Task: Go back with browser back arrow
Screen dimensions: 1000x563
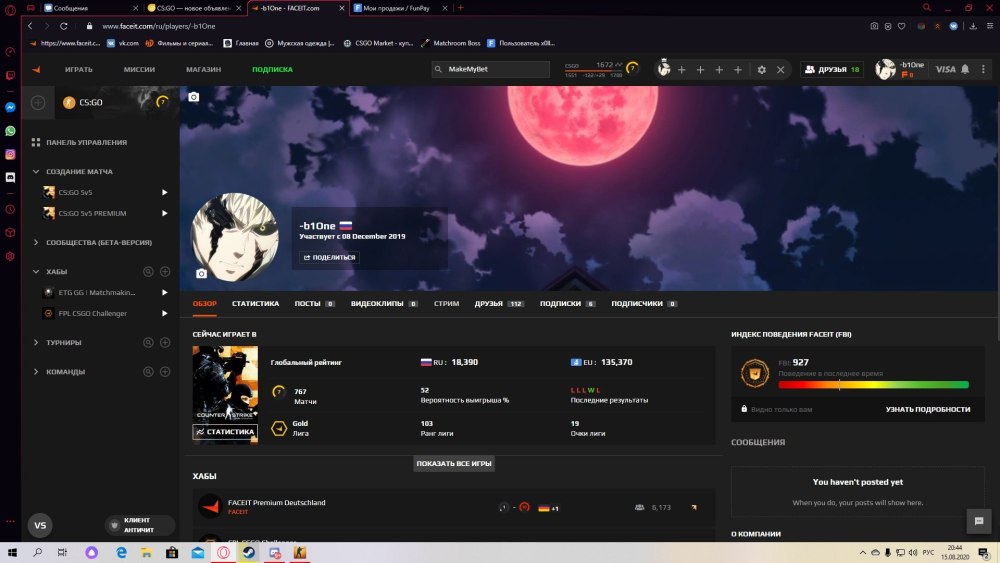Action: click(x=30, y=26)
